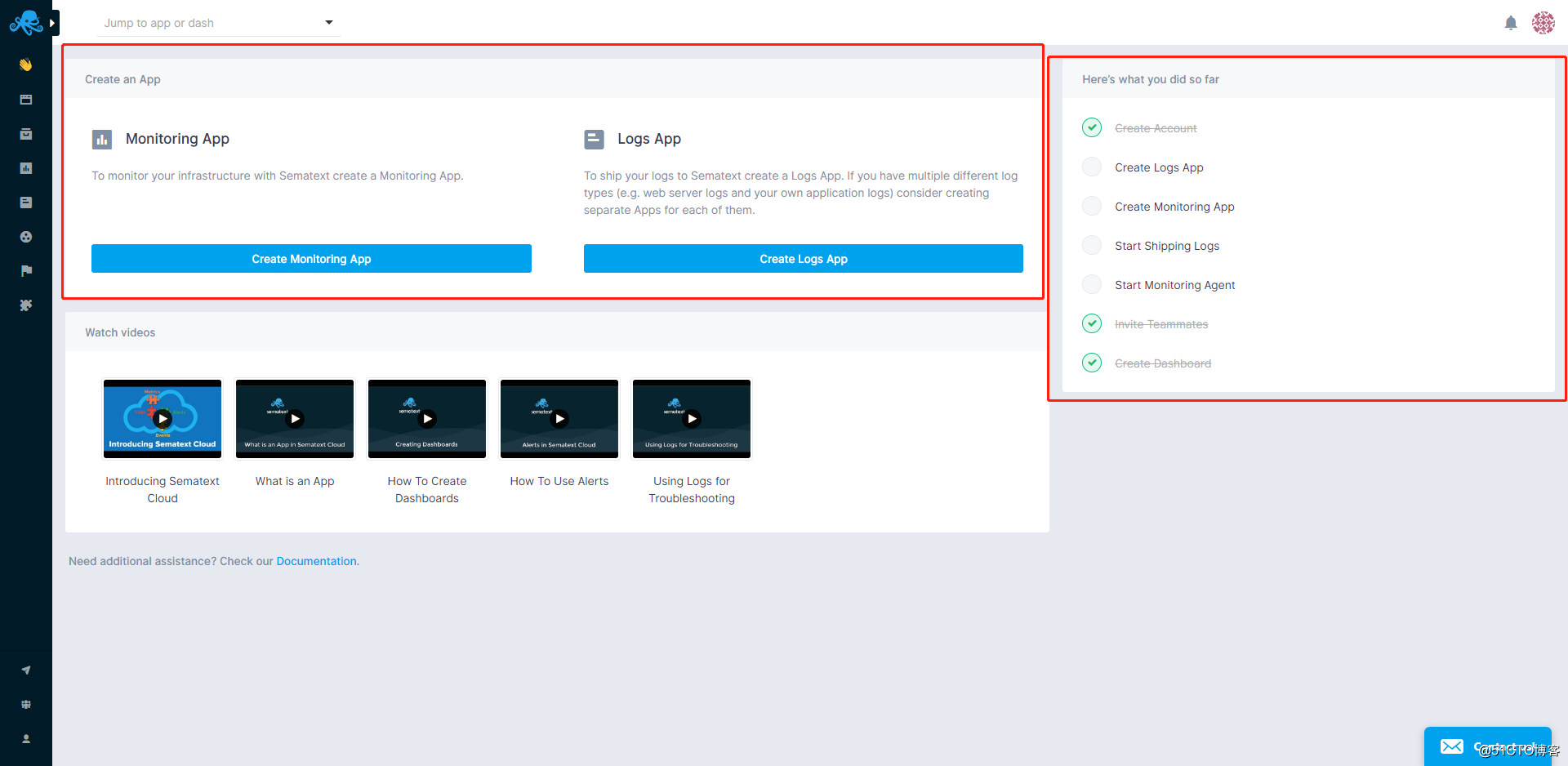Click the 'What is an App' video caption
This screenshot has width=1568, height=766.
coord(295,481)
